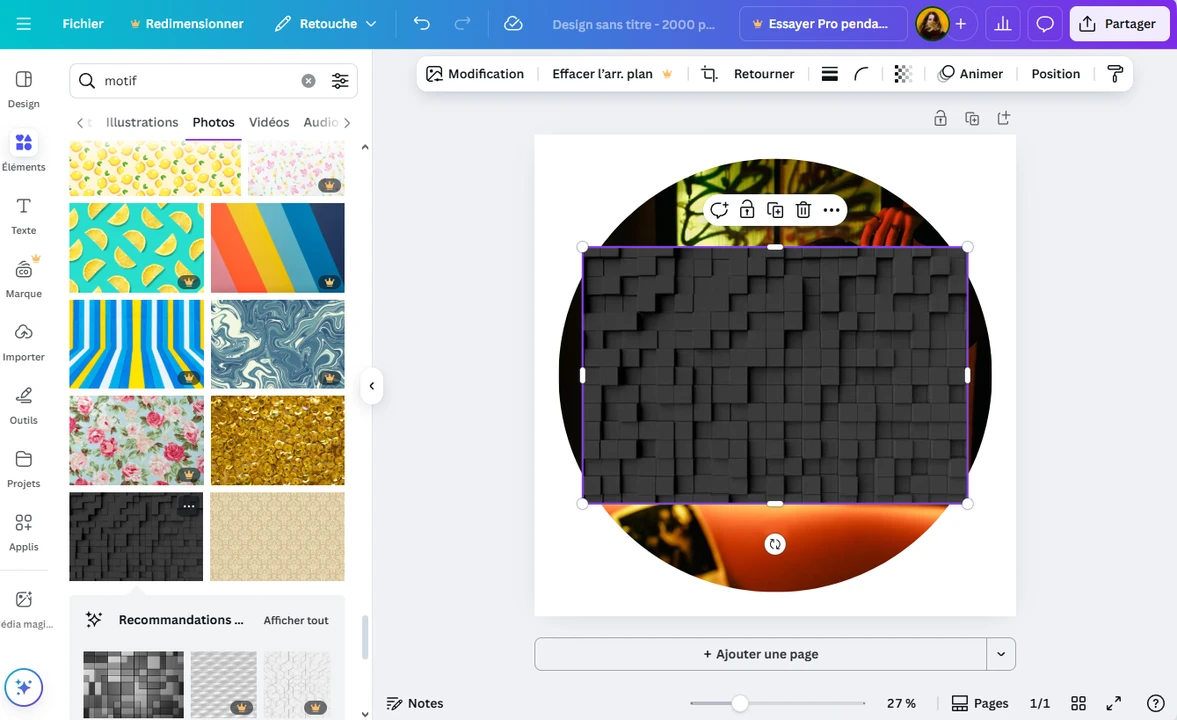Viewport: 1177px width, 720px height.
Task: Undo the last action
Action: [x=421, y=24]
